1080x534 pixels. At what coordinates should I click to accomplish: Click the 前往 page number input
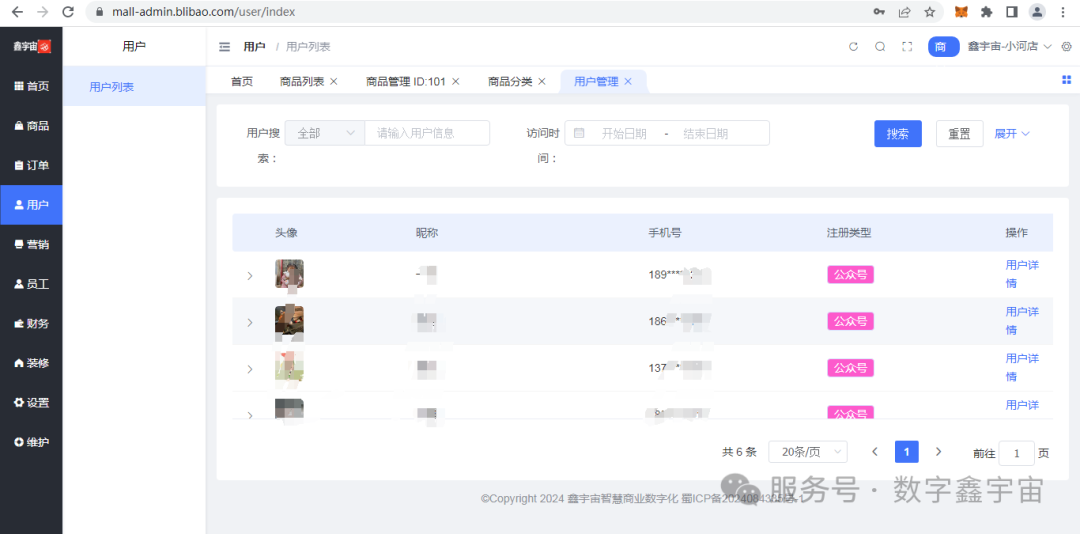(1016, 453)
